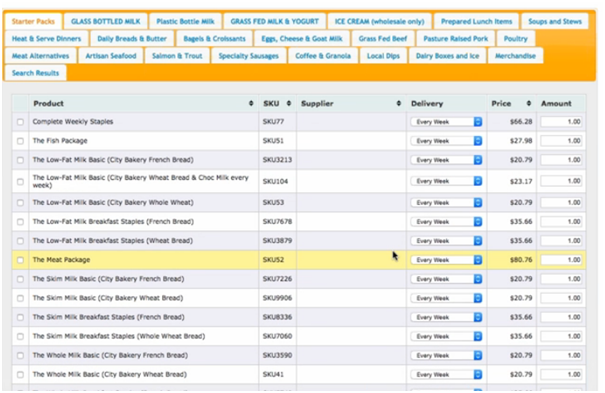Switch to Artisan Seafood tab
Screen dimensions: 605x393
tap(111, 56)
